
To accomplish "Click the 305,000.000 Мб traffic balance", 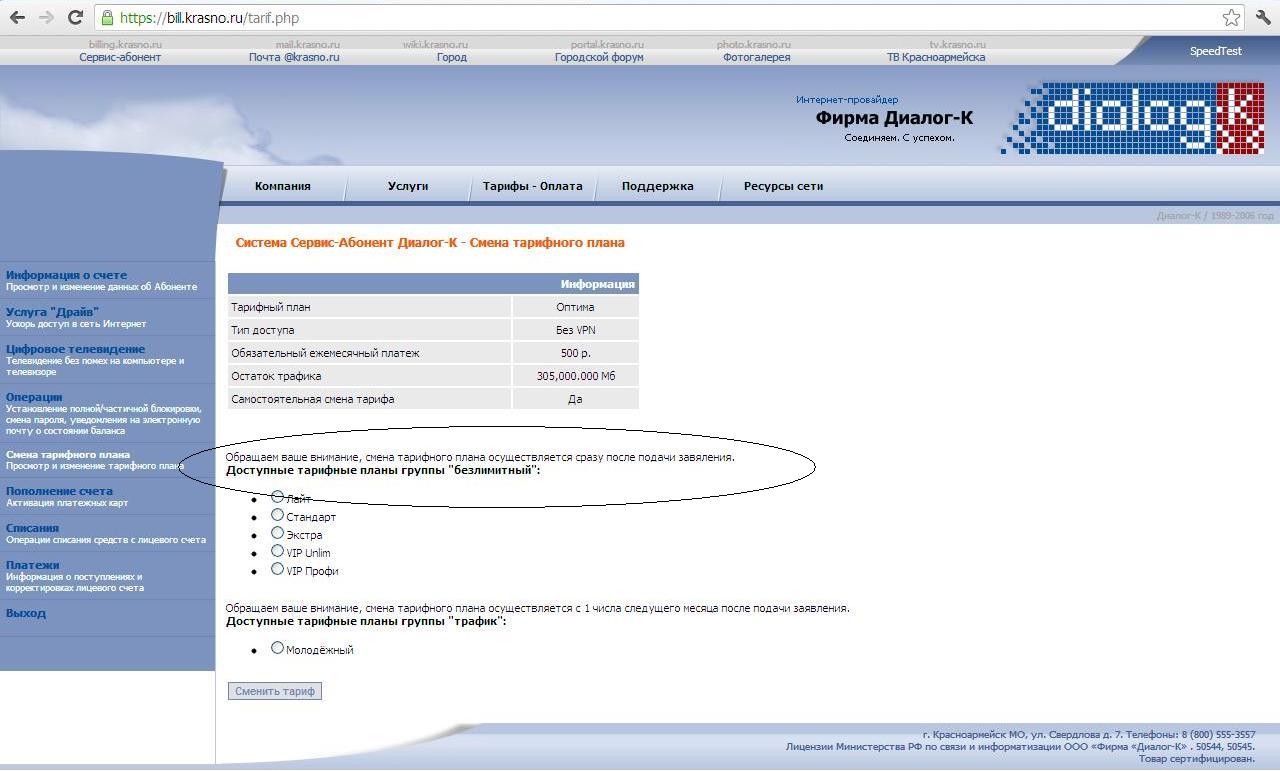I will pos(575,376).
